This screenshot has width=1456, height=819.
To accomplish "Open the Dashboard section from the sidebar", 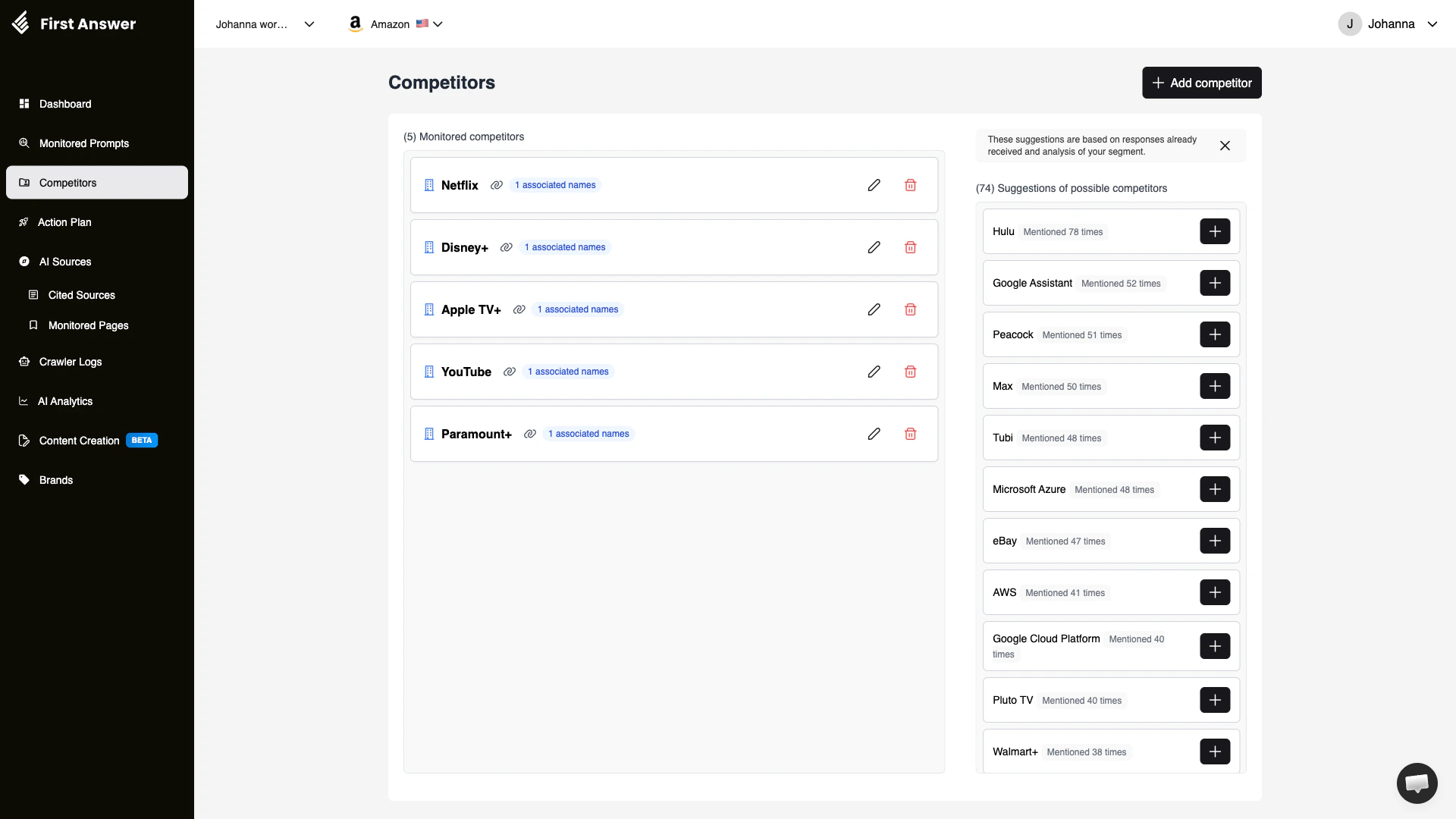I will tap(64, 104).
